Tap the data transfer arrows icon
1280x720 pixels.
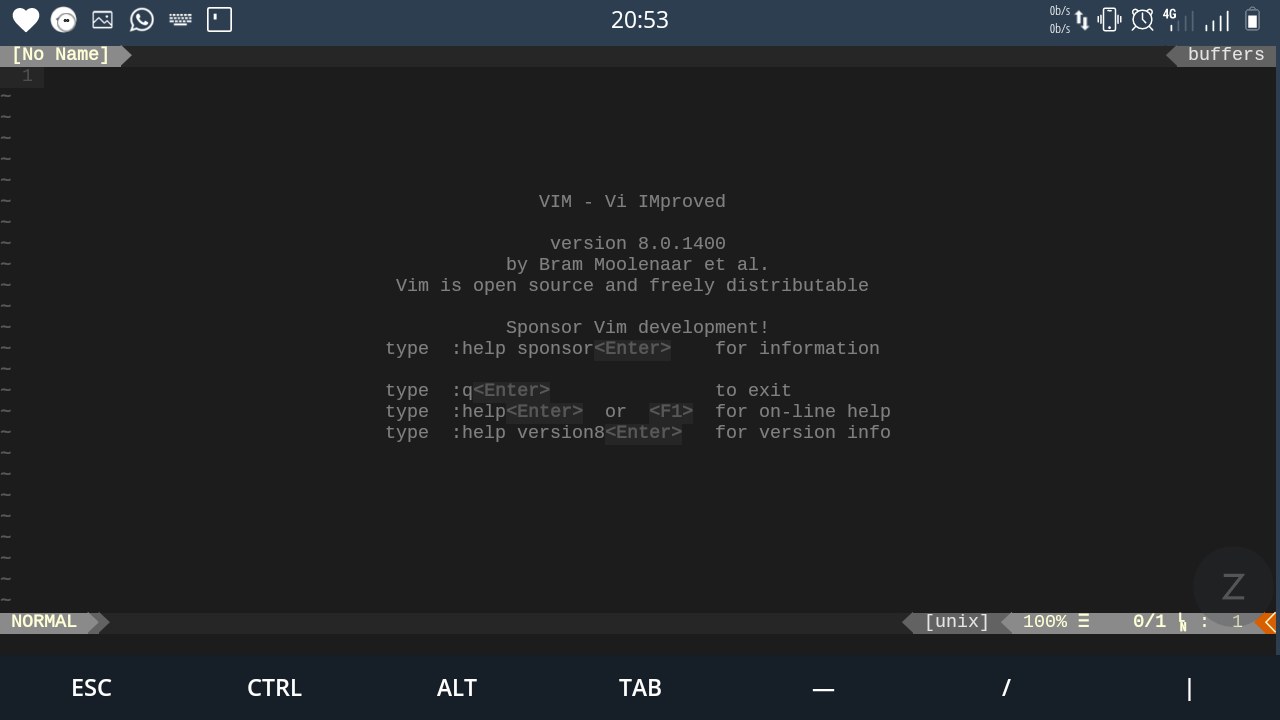[x=1082, y=20]
